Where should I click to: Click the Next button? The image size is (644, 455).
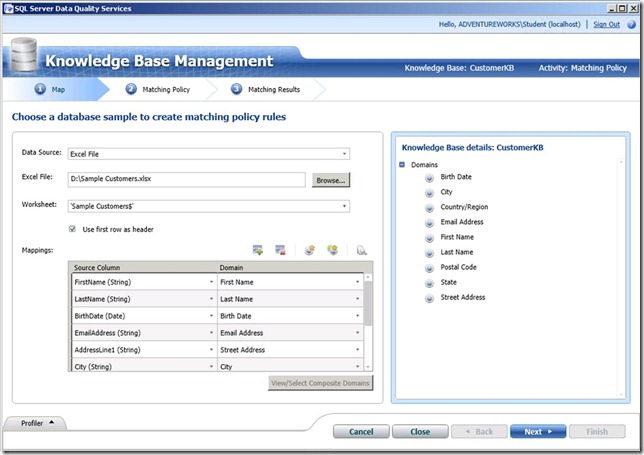point(538,432)
